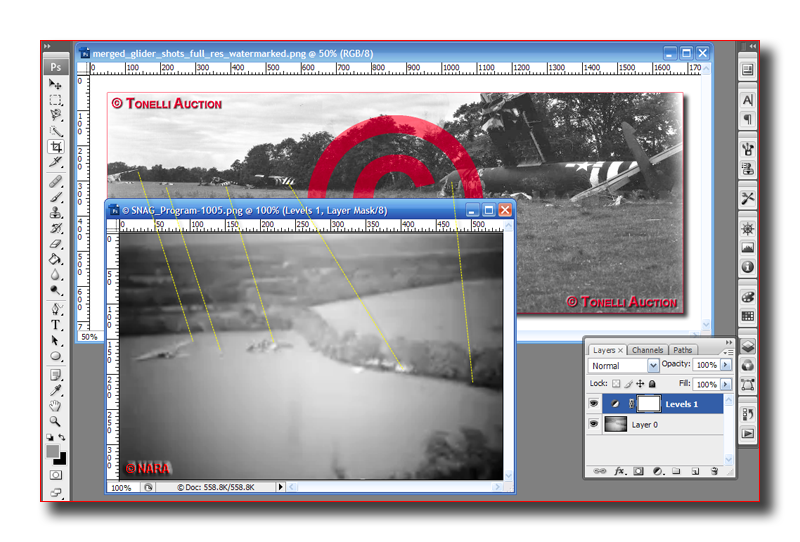Select the Levels 1 layer mask thumbnail
The width and height of the screenshot is (800, 542).
coord(649,404)
